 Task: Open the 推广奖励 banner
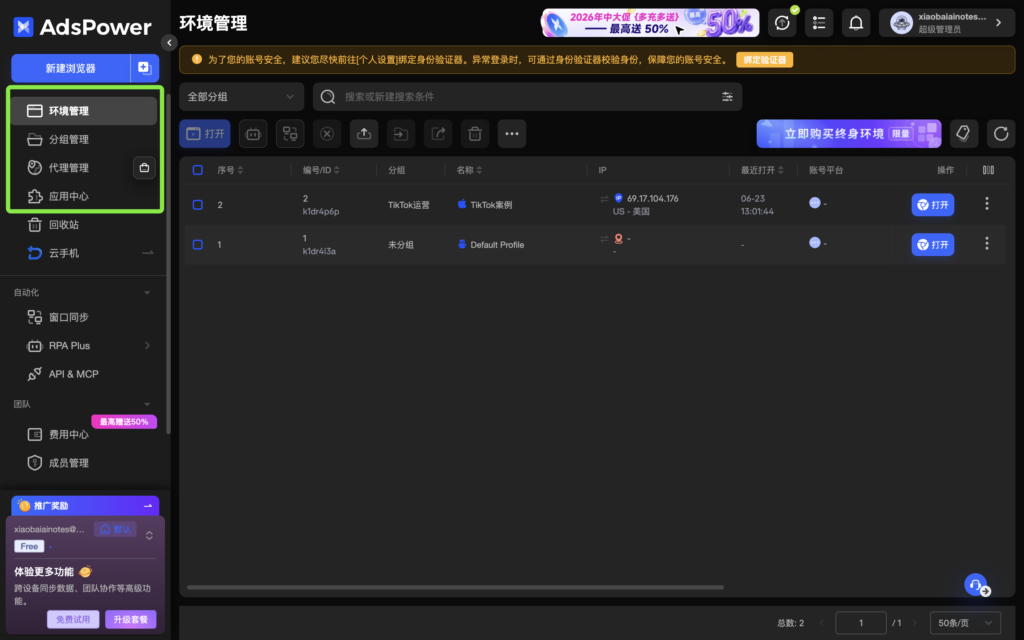tap(85, 505)
